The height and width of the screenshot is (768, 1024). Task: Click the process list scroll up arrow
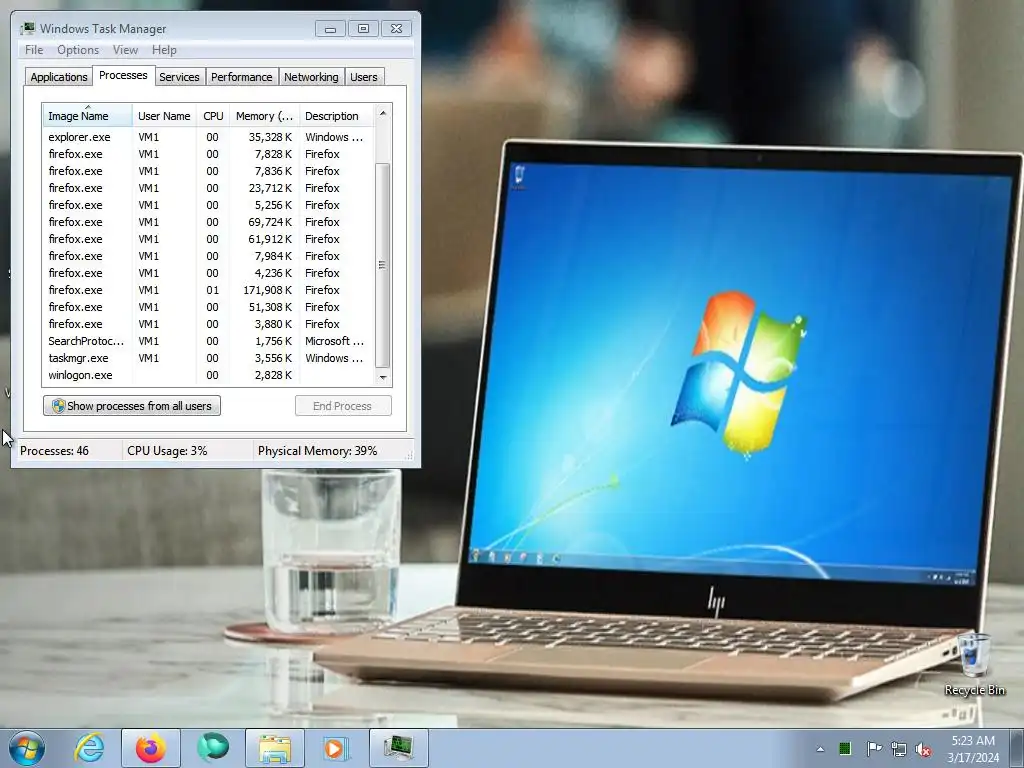click(383, 114)
